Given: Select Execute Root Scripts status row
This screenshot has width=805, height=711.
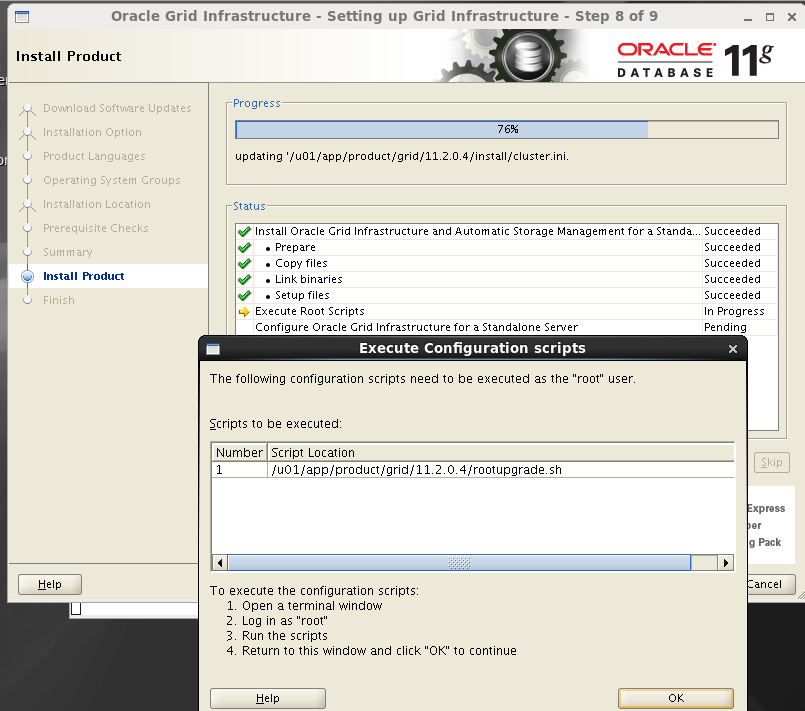Looking at the screenshot, I should click(507, 311).
